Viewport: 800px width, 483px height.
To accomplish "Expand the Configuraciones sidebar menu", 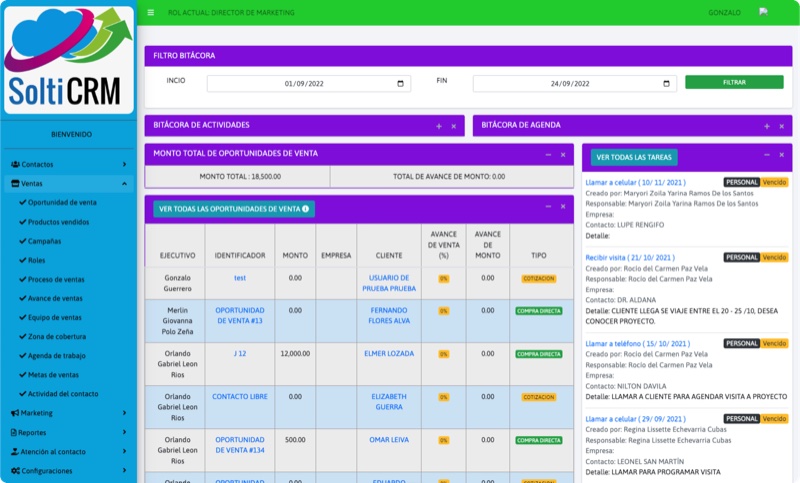I will click(69, 471).
